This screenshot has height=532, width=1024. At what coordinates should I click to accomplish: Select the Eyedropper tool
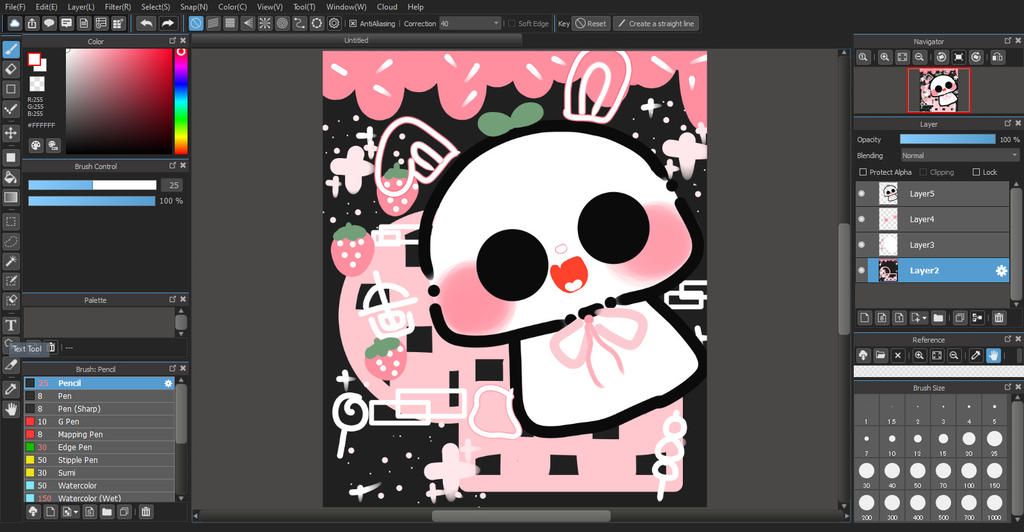[11, 389]
